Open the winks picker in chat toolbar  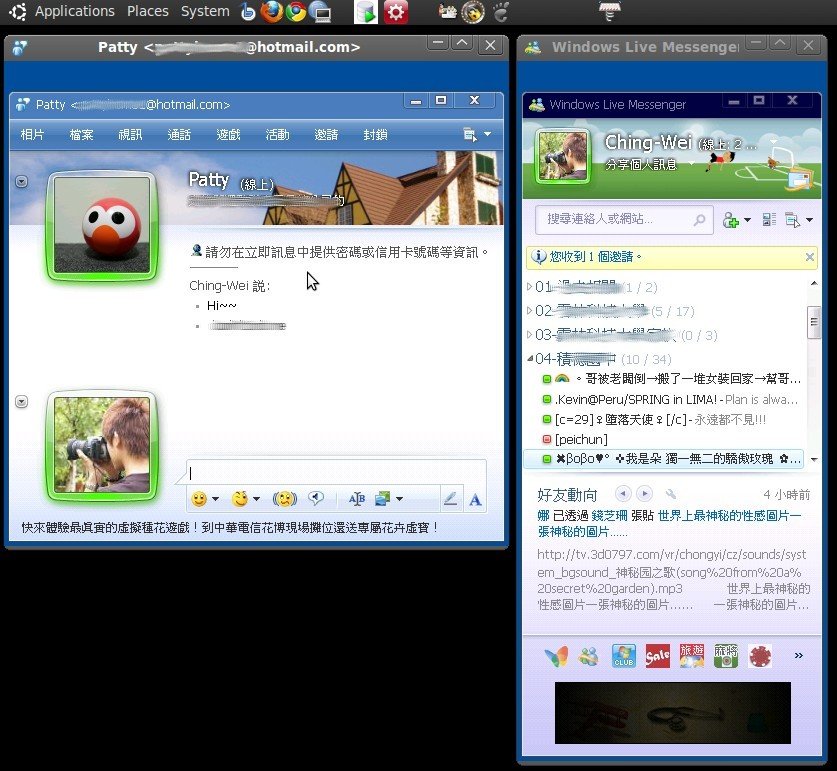coord(240,499)
